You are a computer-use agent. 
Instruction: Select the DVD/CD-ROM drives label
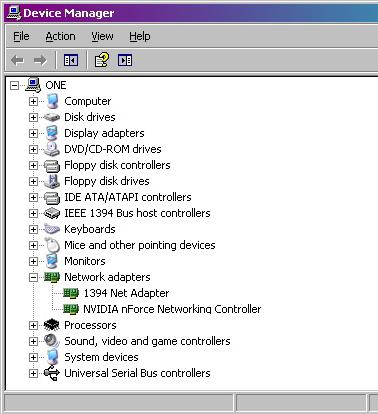(x=113, y=149)
